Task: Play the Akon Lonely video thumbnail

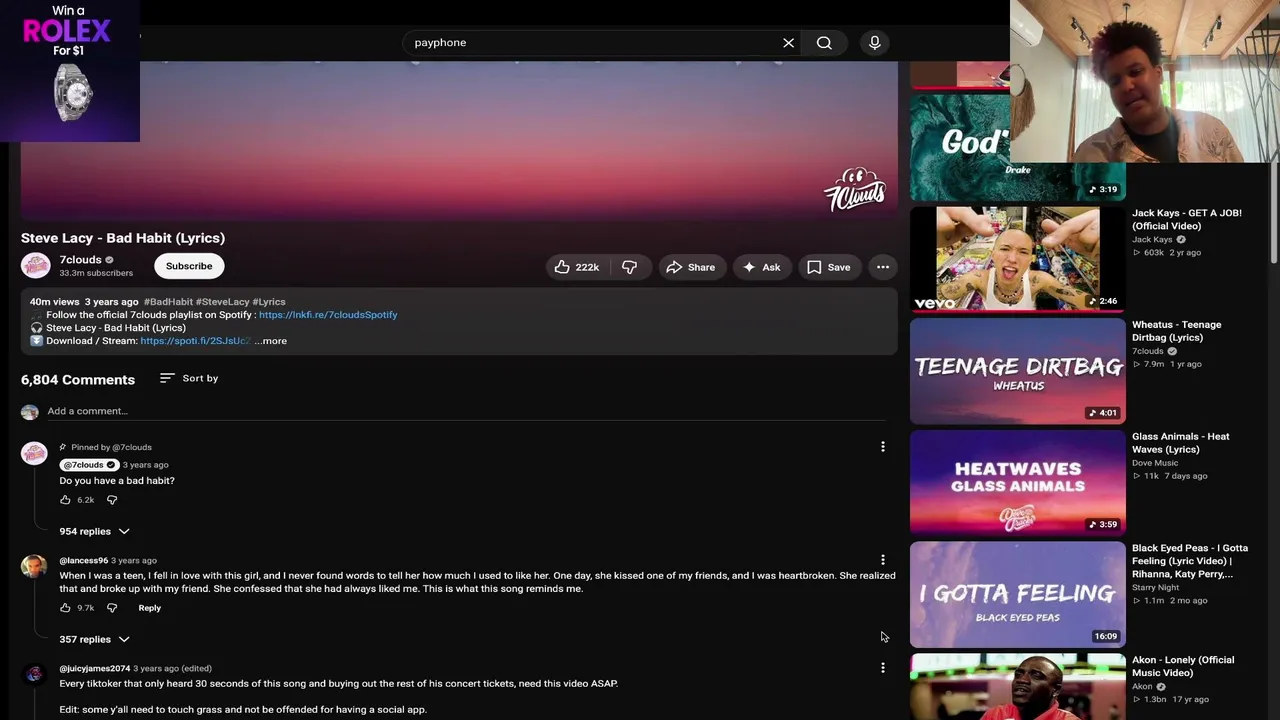Action: click(1018, 687)
